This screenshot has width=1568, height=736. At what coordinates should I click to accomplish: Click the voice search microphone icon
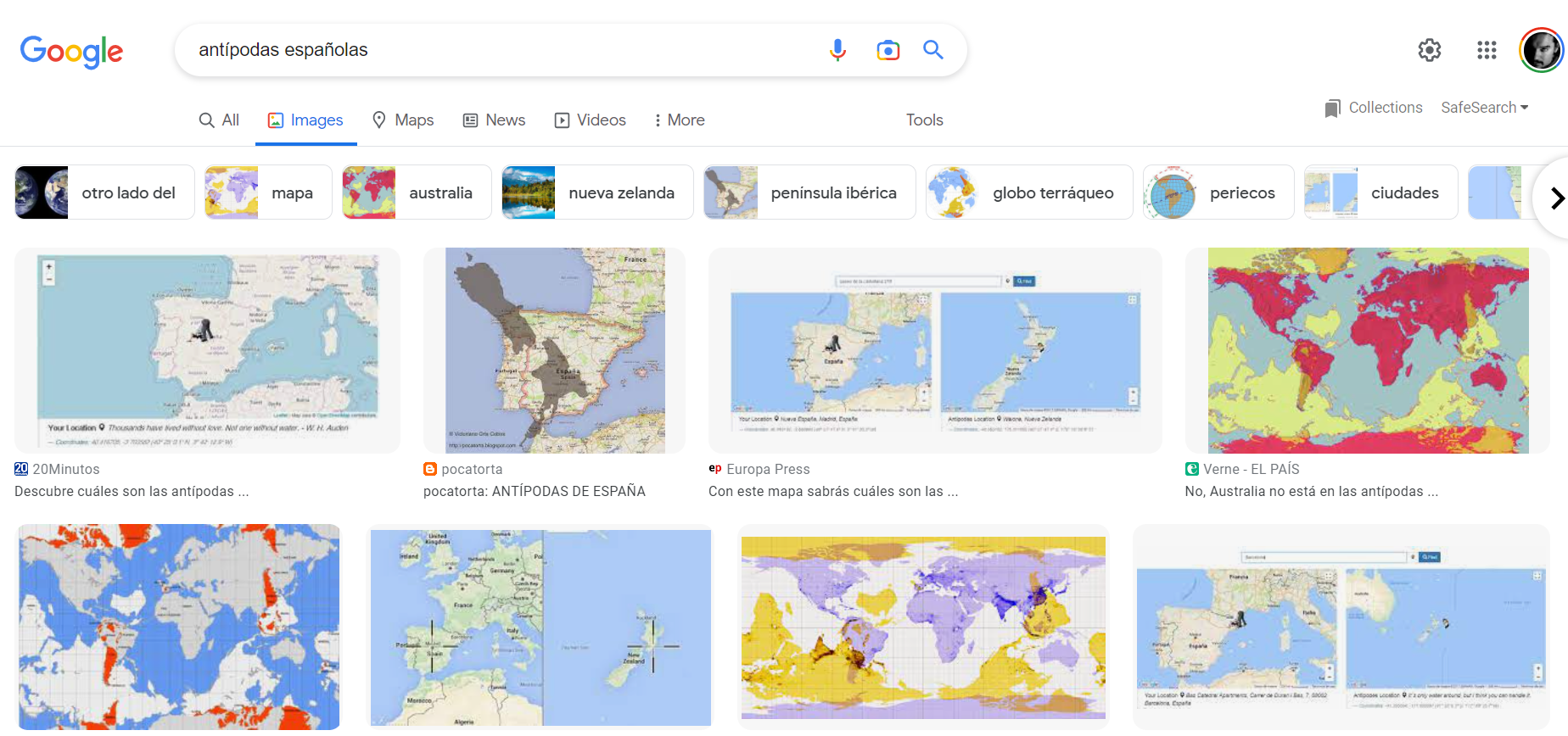[x=837, y=50]
